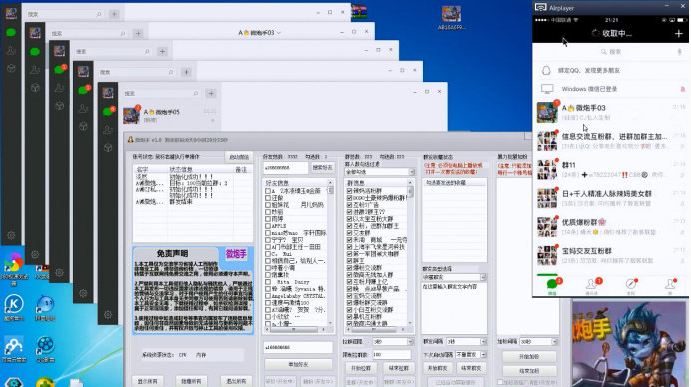Viewport: 691px width, 387px height.
Task: Expand the chevron beside A微炮手03 title
Action: click(x=279, y=33)
